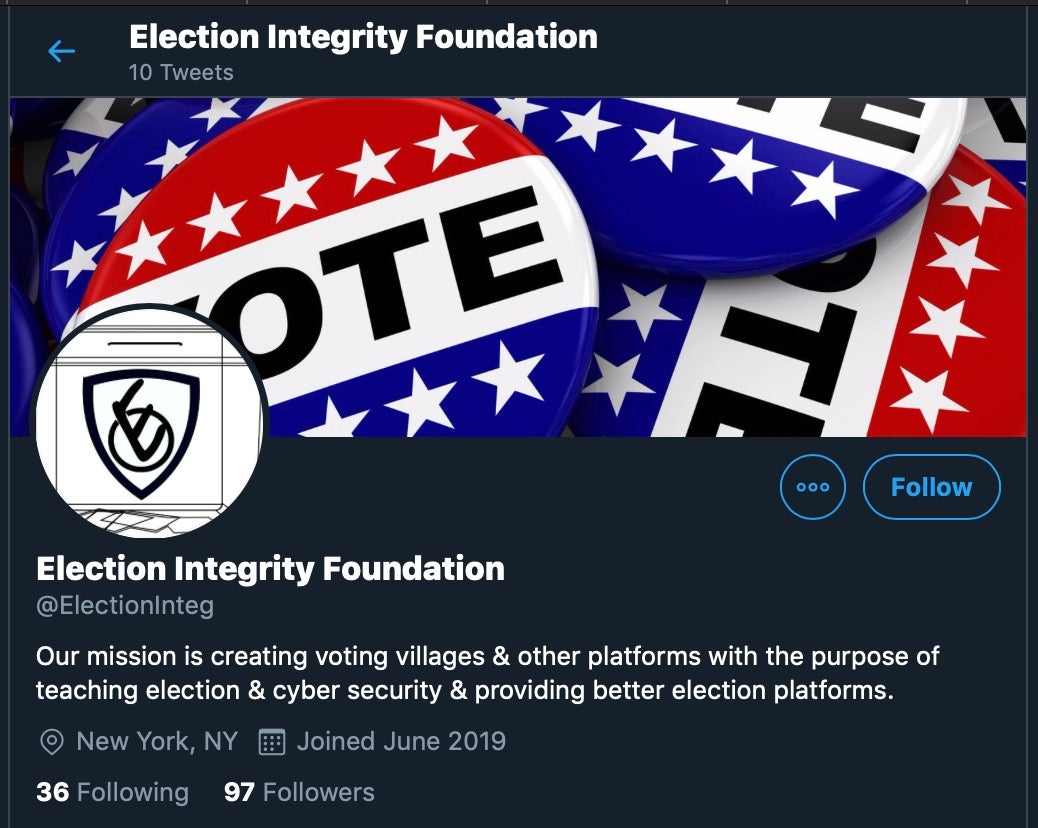
Task: View the 97 Followers list
Action: click(x=299, y=792)
